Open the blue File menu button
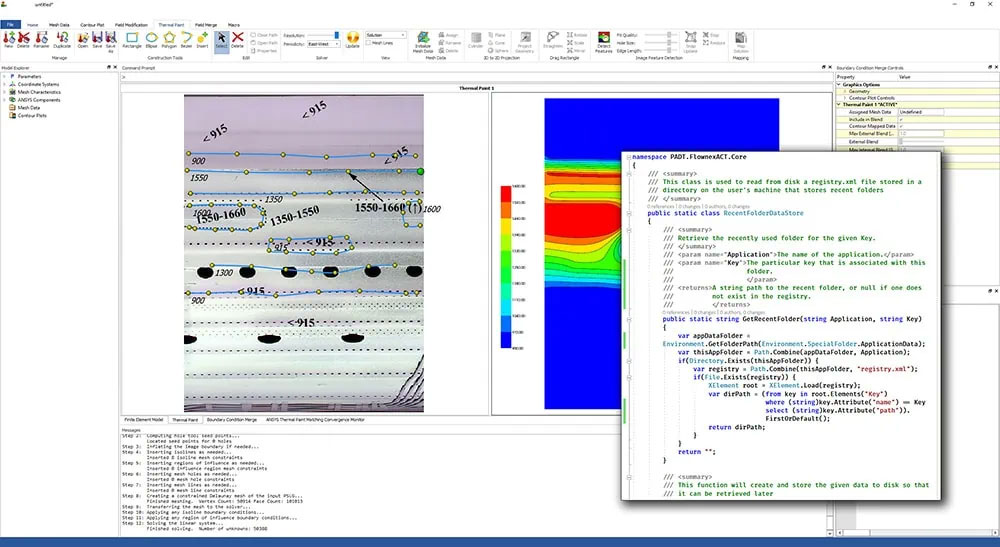The image size is (1000, 547). 10,25
